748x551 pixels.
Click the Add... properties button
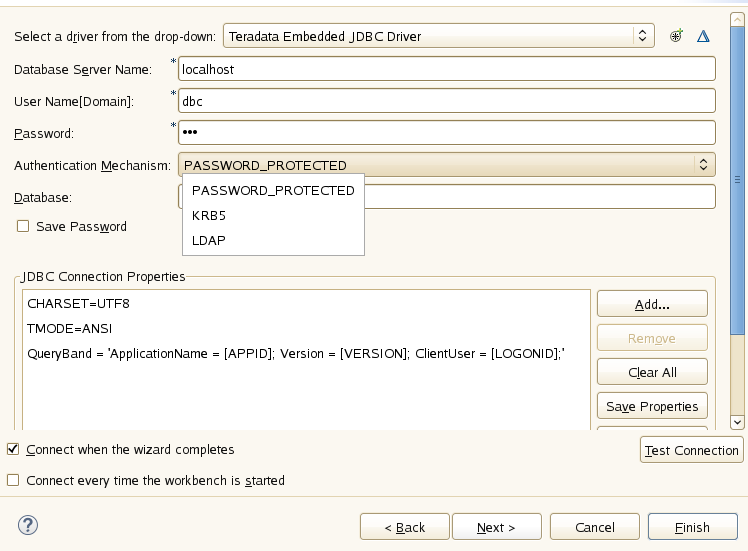tap(652, 304)
